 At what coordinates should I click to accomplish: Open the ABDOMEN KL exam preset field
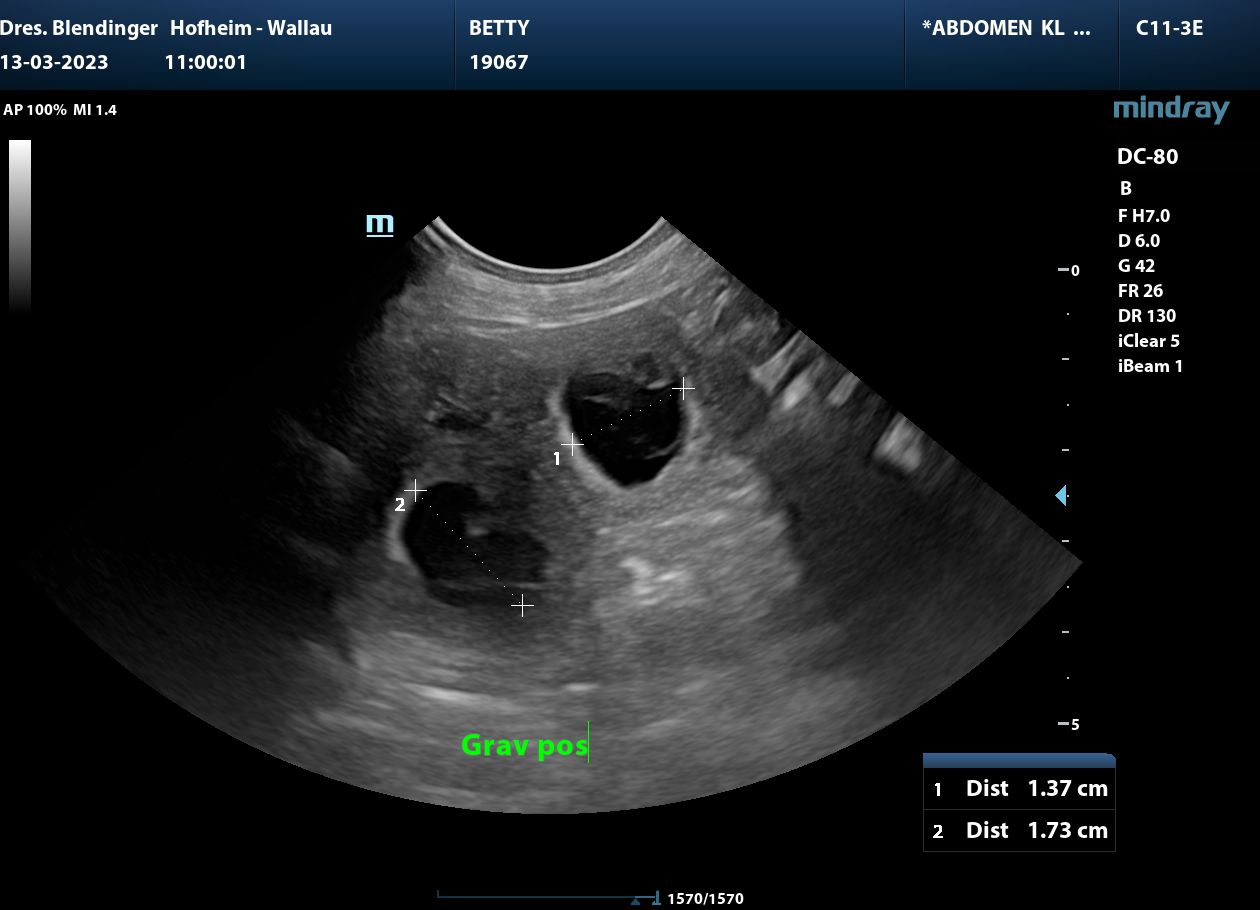point(1006,28)
